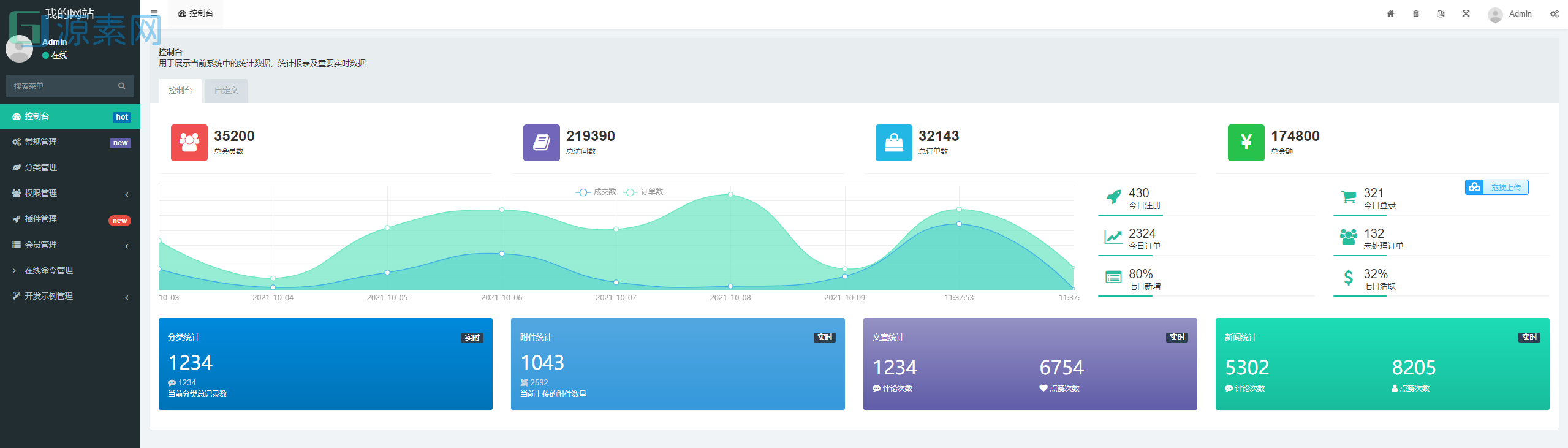
Task: Click the search icon in menu search
Action: 121,86
